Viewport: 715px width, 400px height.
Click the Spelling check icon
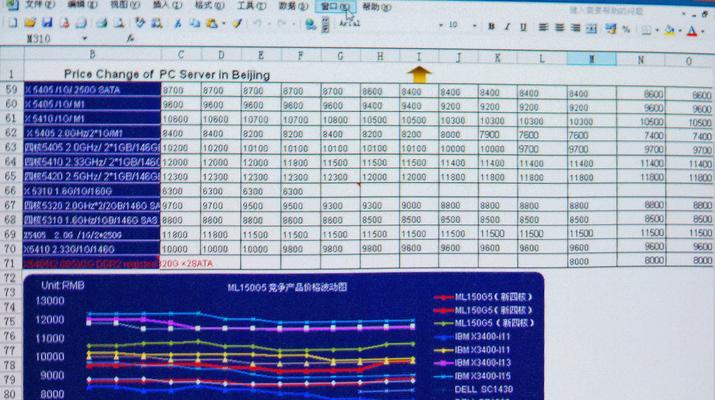click(140, 23)
